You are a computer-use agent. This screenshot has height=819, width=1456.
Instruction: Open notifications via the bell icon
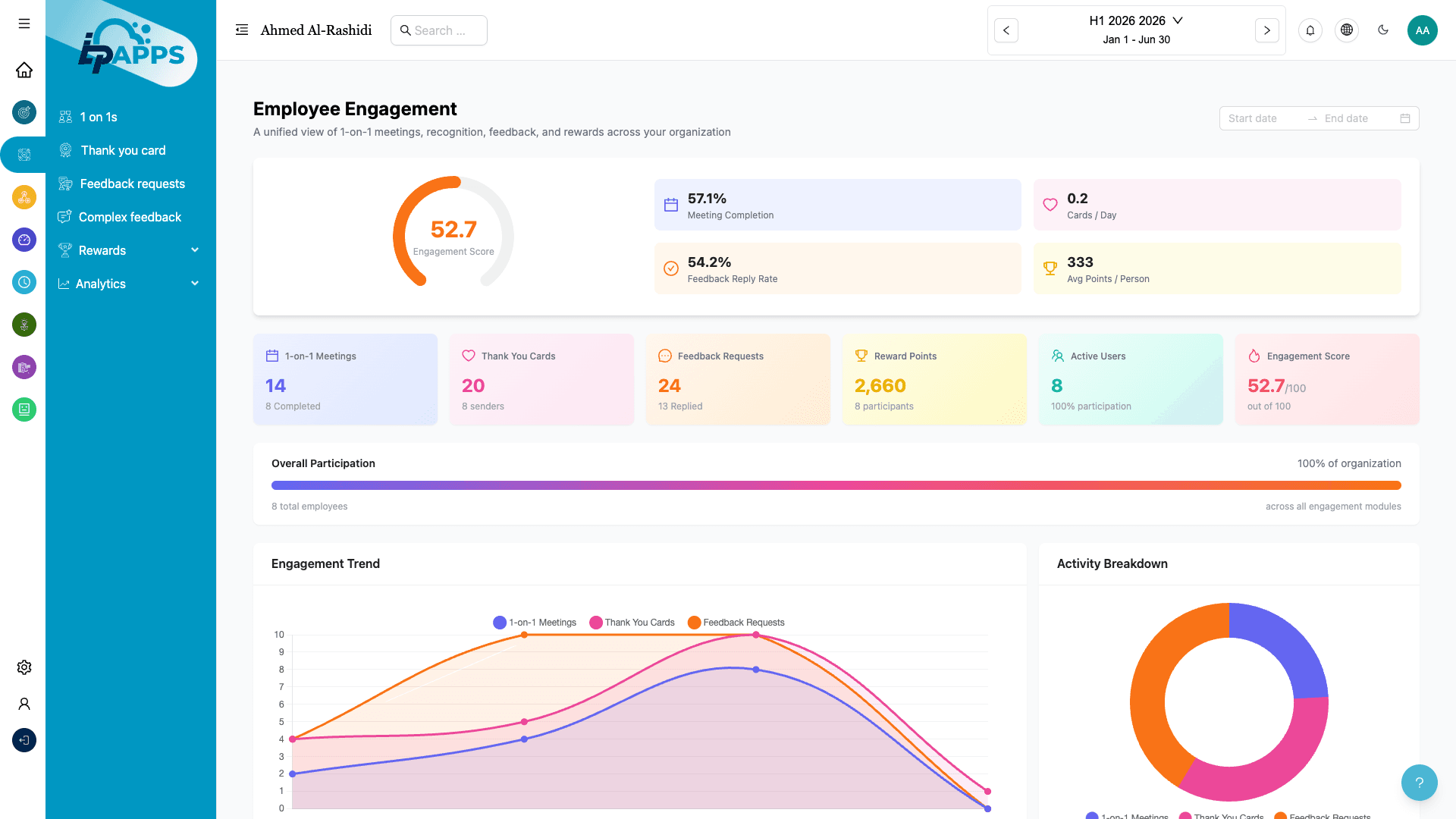coord(1310,30)
